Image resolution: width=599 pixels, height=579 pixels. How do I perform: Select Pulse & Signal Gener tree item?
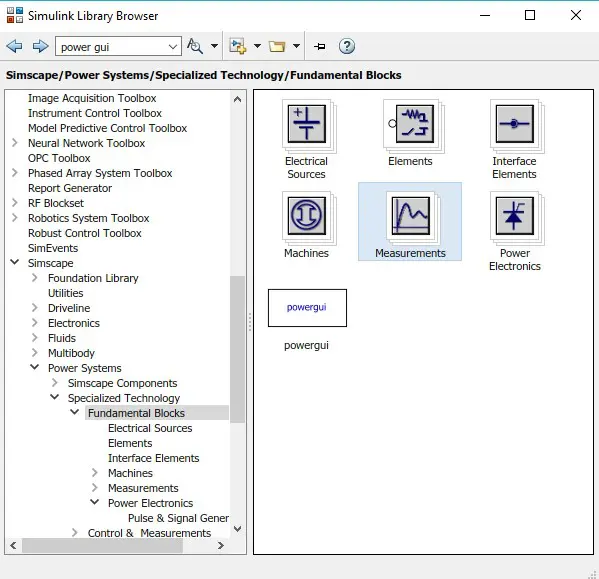tap(178, 518)
